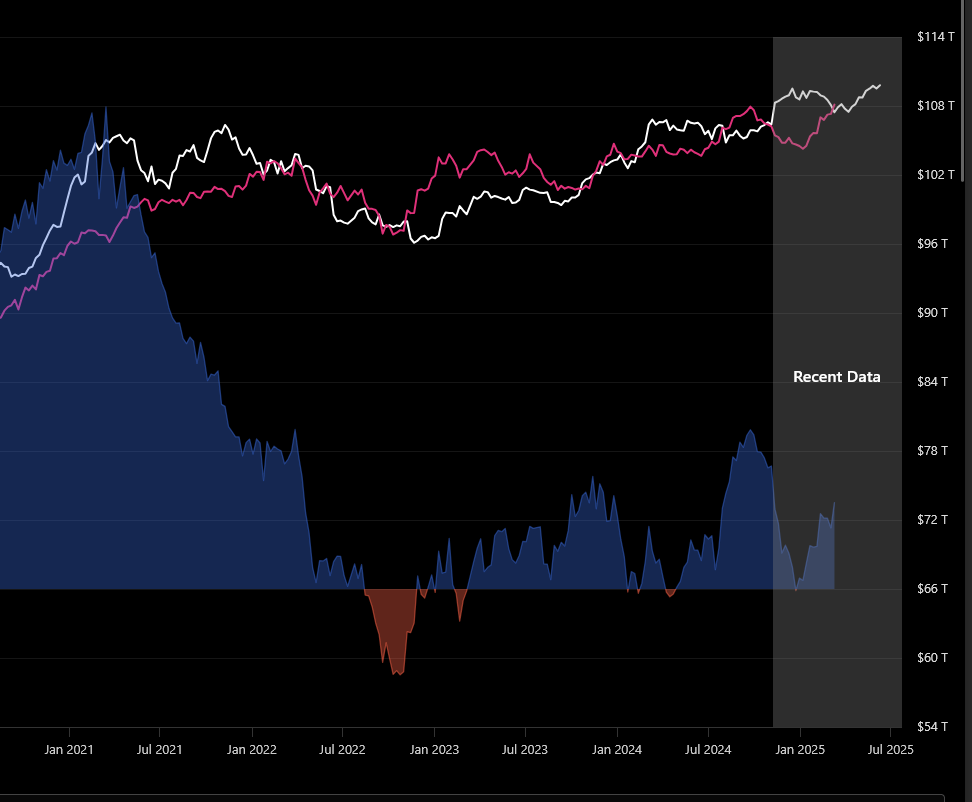
Task: Click the Jan 2023 date label
Action: pos(434,750)
